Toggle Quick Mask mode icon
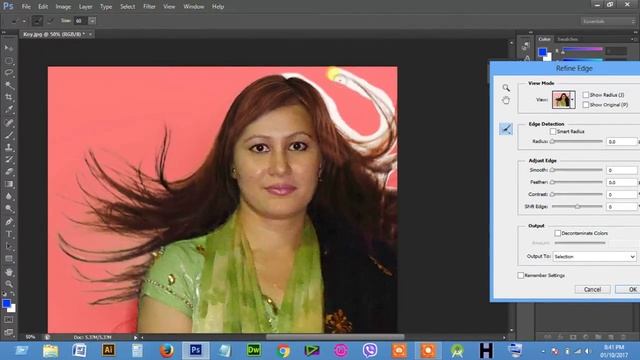This screenshot has width=640, height=360. click(x=9, y=320)
